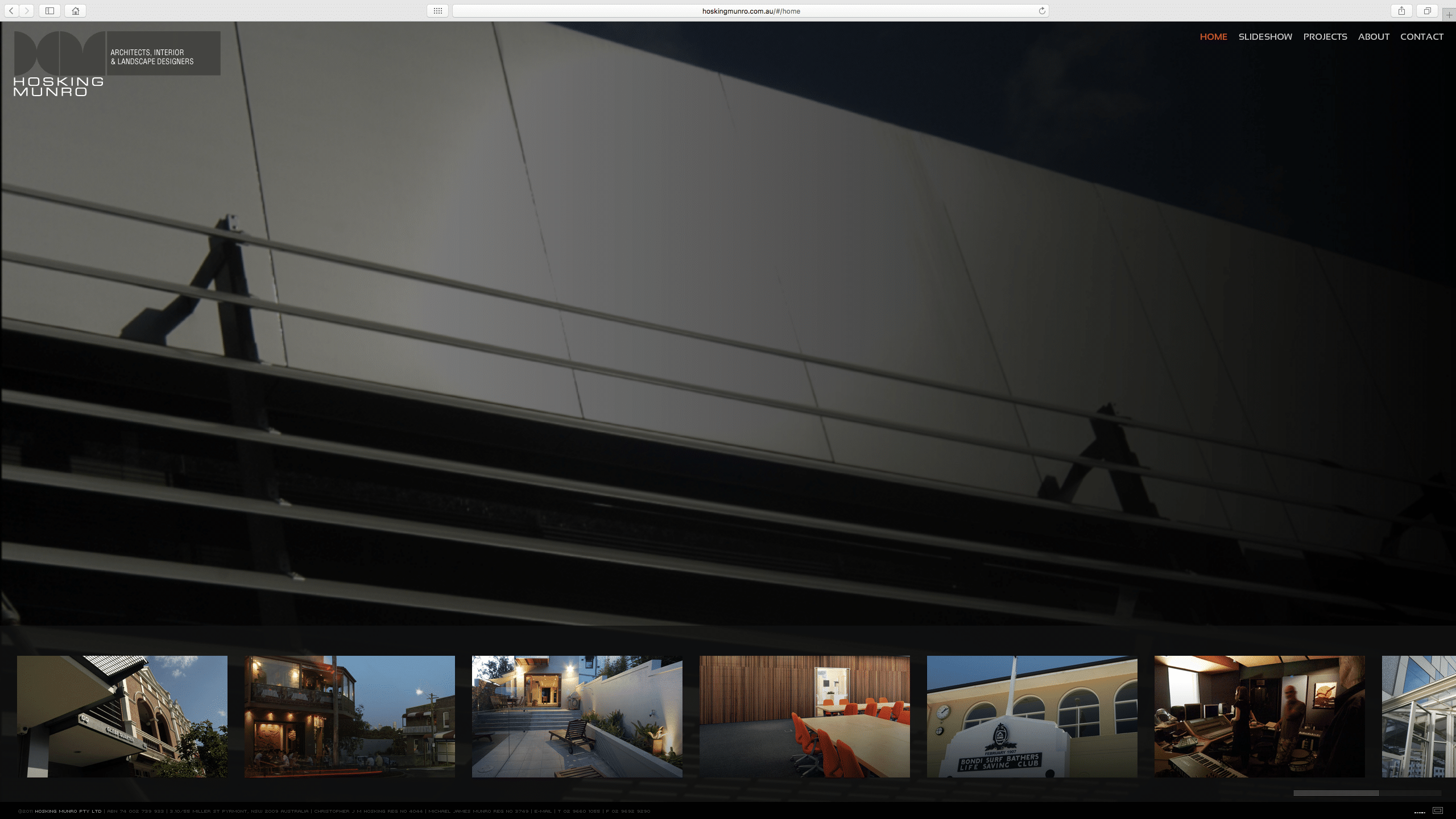
Task: Show all tabs overview icon
Action: (1427, 11)
